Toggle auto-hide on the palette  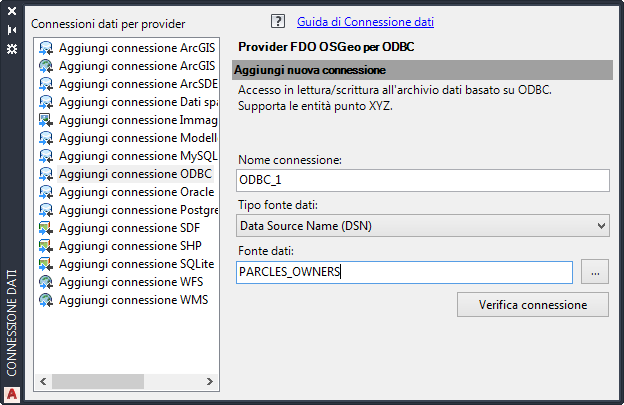(12, 30)
